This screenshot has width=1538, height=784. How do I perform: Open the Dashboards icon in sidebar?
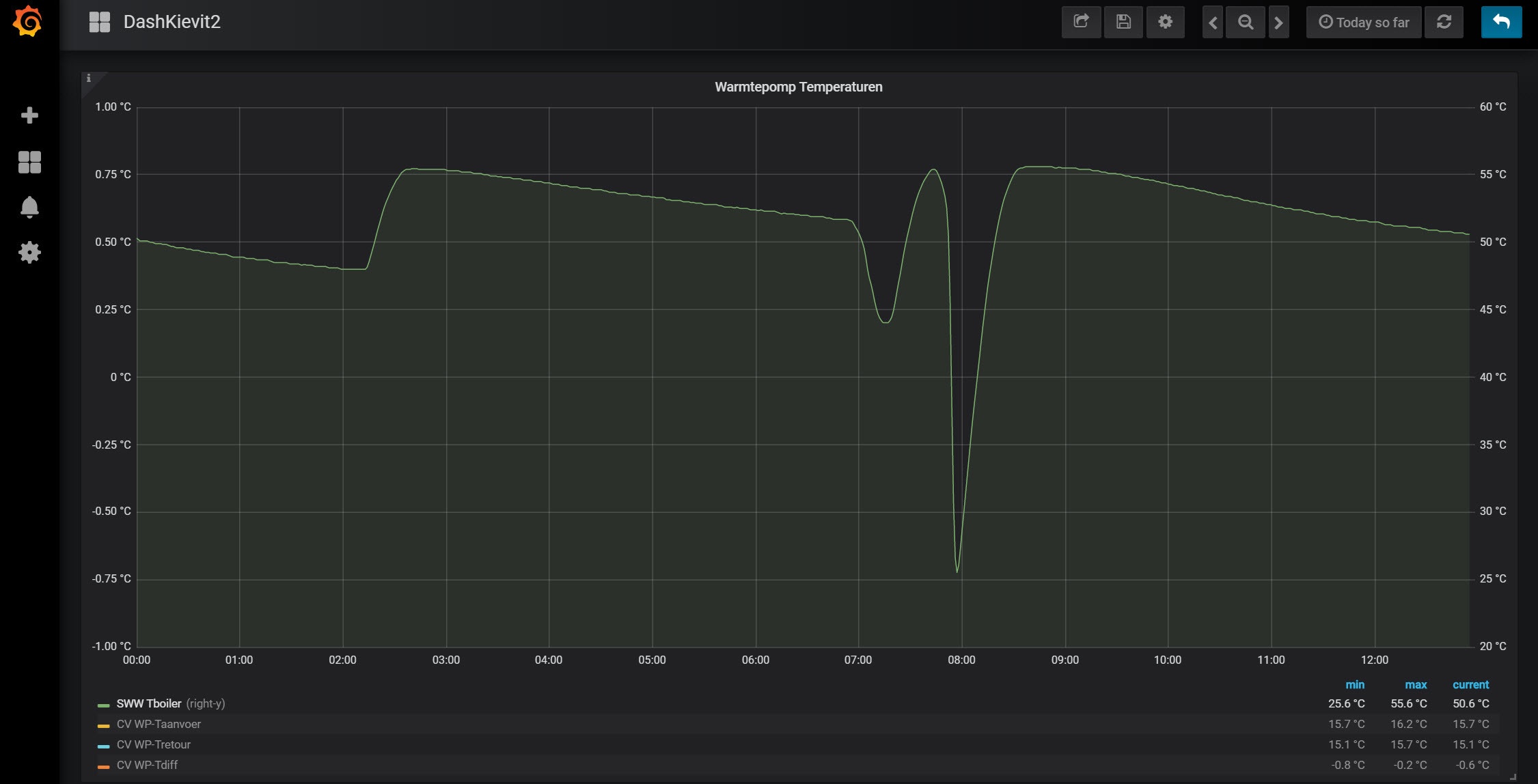(x=29, y=162)
